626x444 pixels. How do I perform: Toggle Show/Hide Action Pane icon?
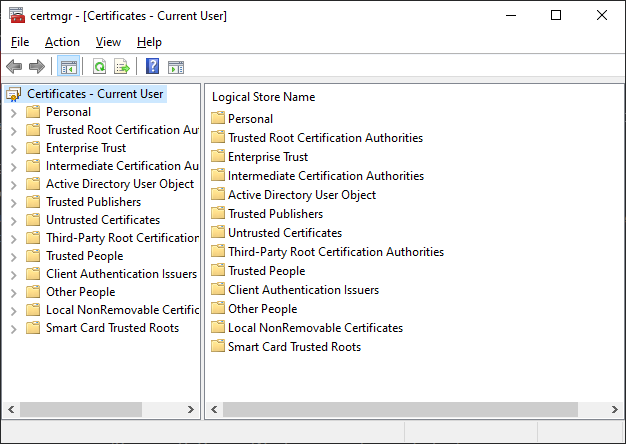pyautogui.click(x=176, y=67)
